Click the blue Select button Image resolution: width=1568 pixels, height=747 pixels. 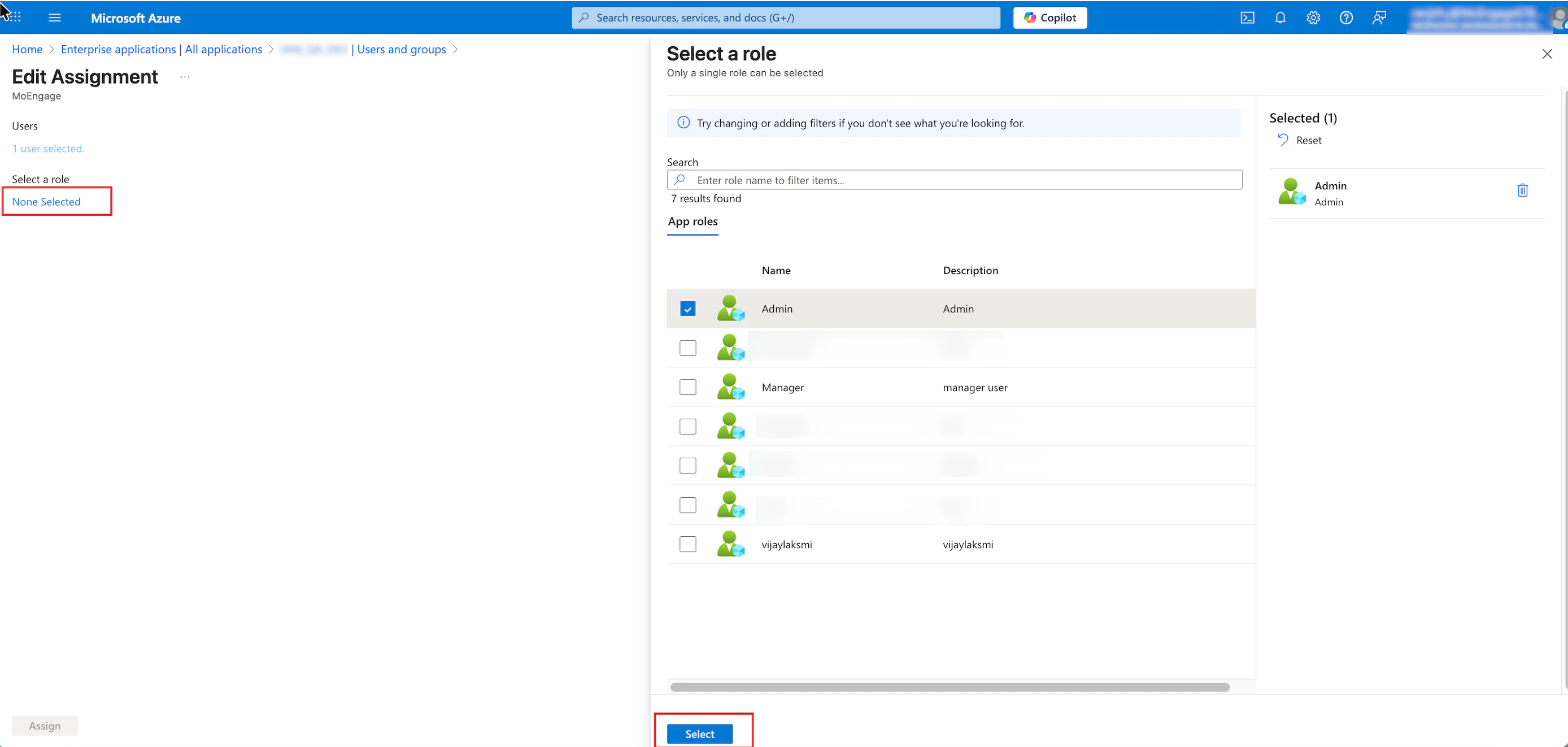(x=699, y=733)
